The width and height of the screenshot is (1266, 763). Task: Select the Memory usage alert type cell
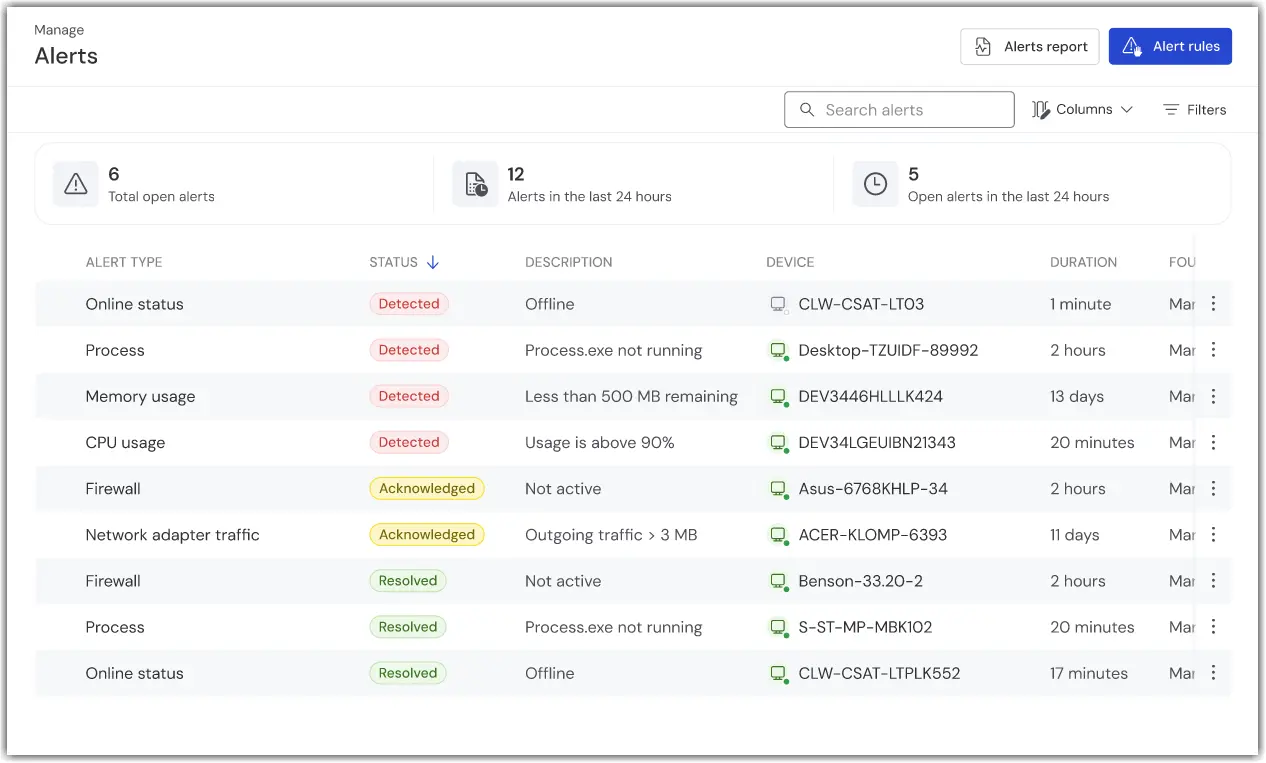click(140, 396)
